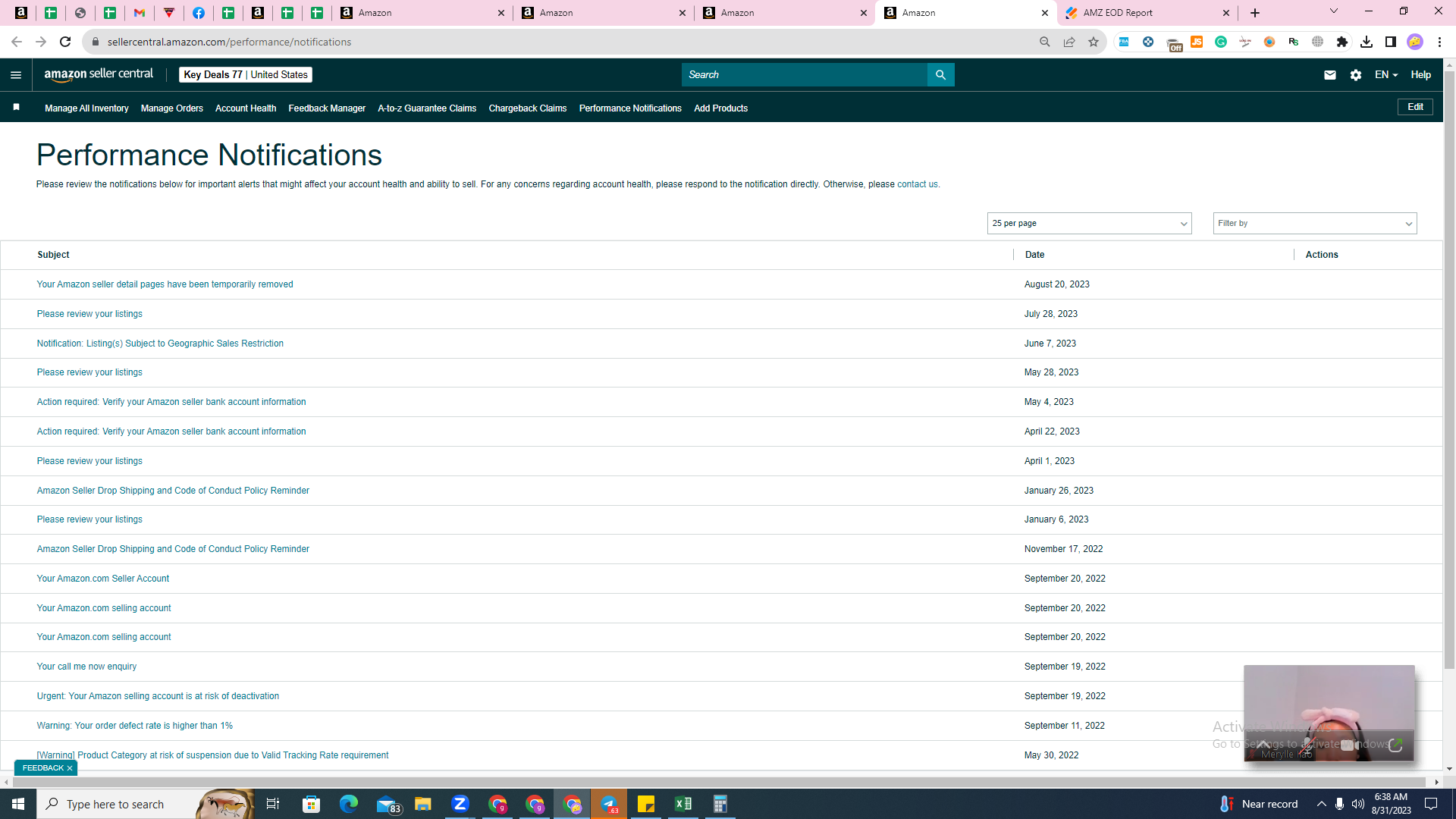Open the Seller Central settings gear

[1356, 75]
